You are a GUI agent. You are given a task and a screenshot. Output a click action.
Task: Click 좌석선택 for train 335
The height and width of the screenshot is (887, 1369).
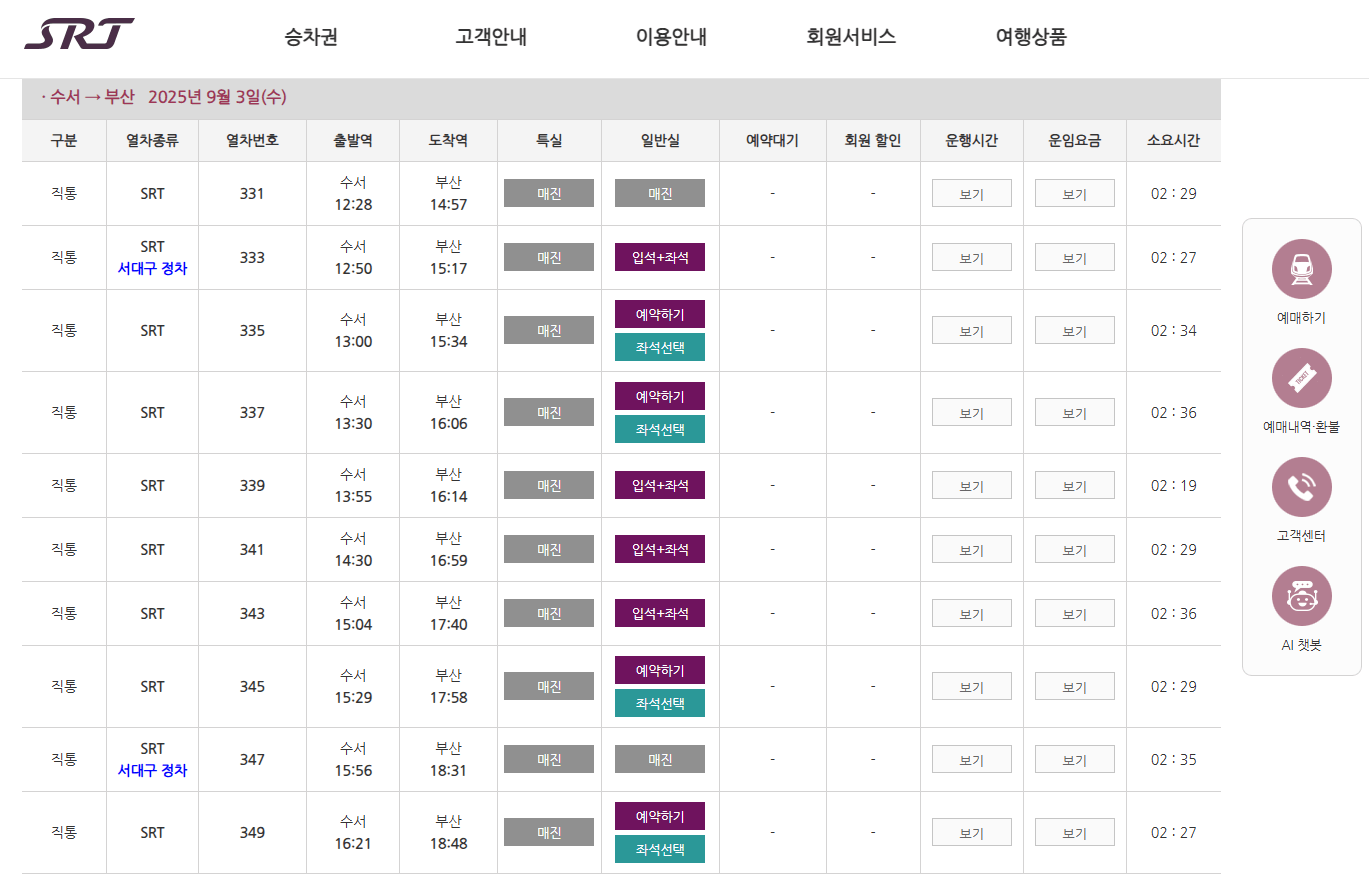coord(660,347)
